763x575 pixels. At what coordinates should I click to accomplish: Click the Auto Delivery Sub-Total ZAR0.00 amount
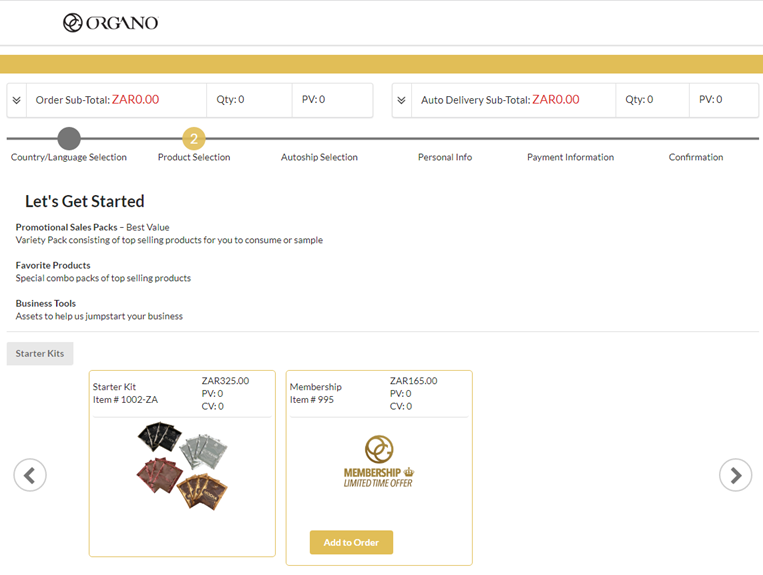pos(556,100)
